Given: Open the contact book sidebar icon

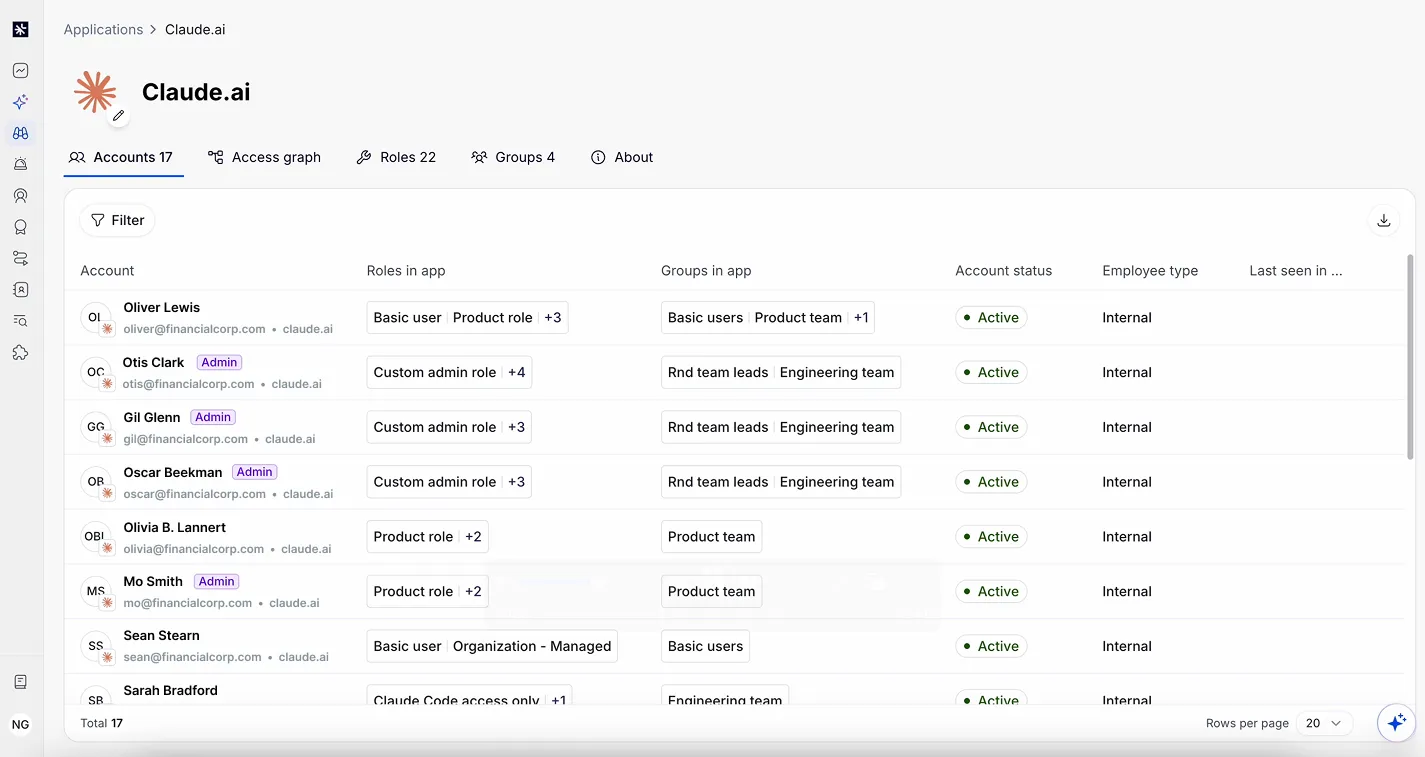Looking at the screenshot, I should (x=20, y=289).
